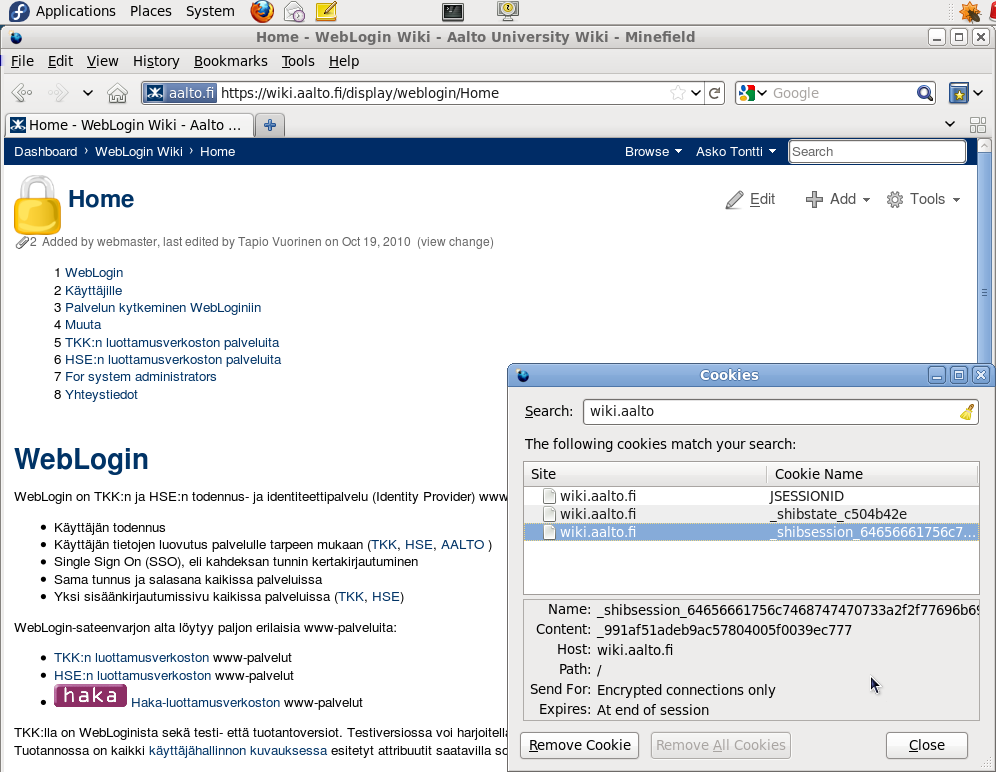Bookmark this page with the star
This screenshot has width=996, height=772.
click(678, 93)
